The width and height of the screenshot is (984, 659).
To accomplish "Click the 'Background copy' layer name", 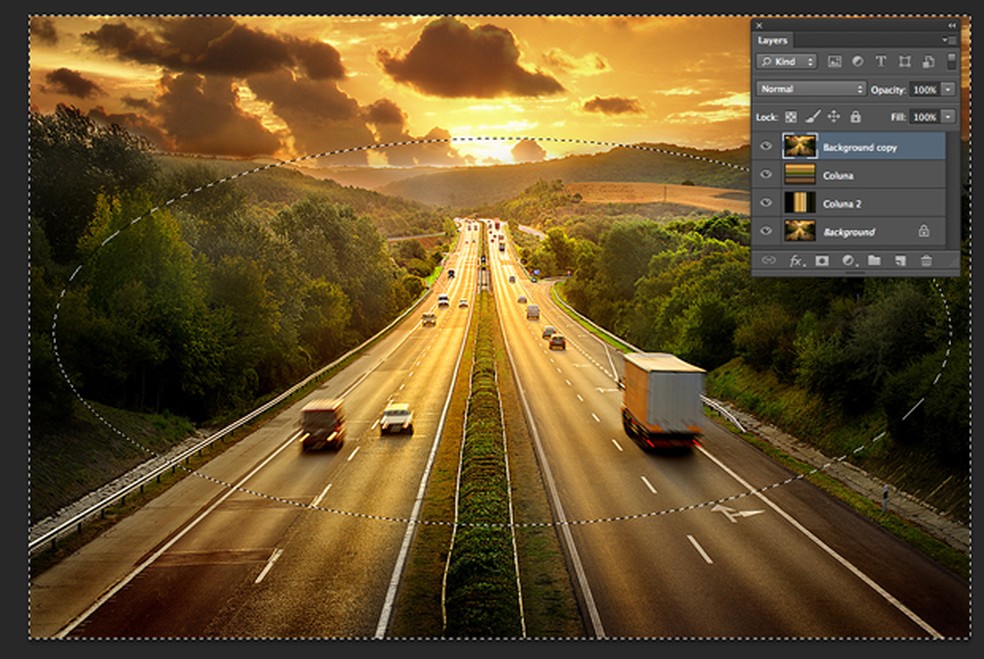I will 860,147.
